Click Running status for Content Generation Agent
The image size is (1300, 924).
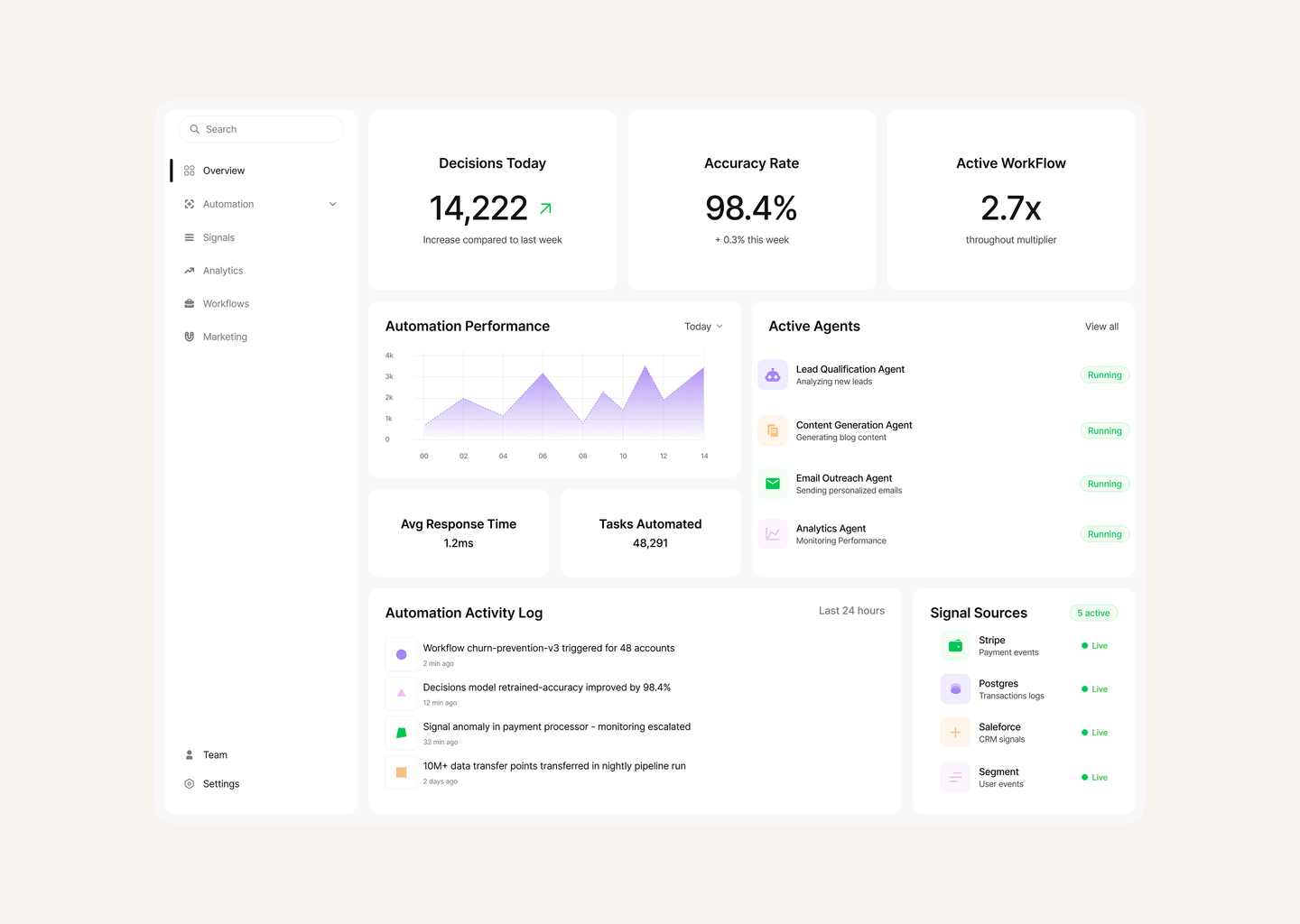pos(1105,431)
